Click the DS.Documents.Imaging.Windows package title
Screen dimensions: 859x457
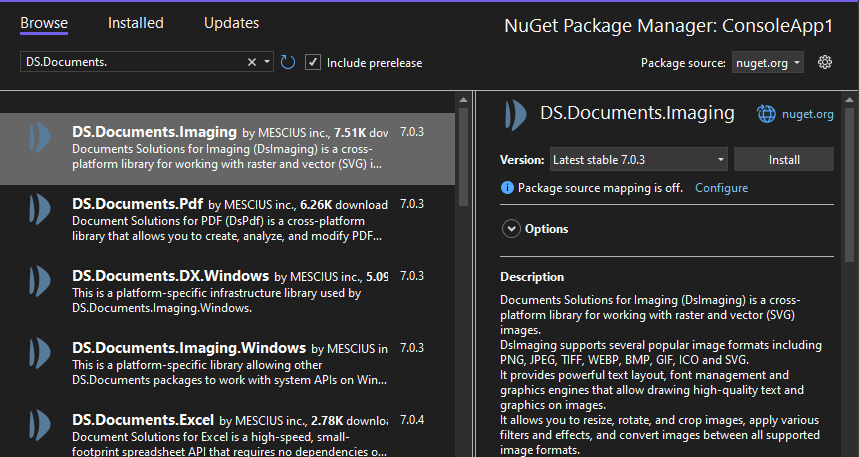[189, 348]
